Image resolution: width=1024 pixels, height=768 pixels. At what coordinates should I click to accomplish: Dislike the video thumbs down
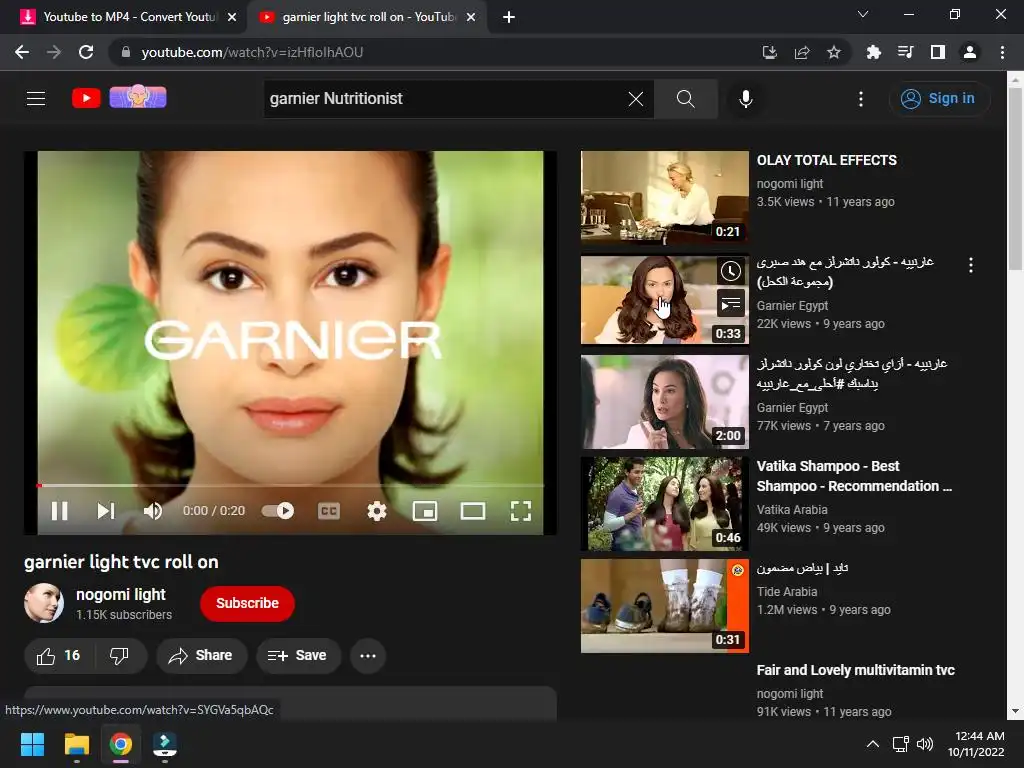[120, 656]
